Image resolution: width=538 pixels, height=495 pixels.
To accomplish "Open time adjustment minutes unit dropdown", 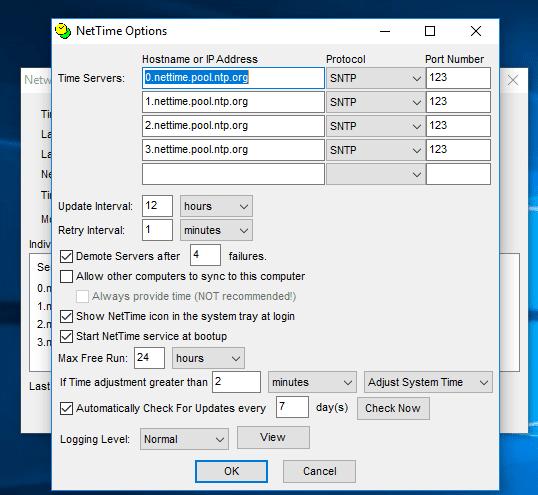I will click(x=312, y=382).
